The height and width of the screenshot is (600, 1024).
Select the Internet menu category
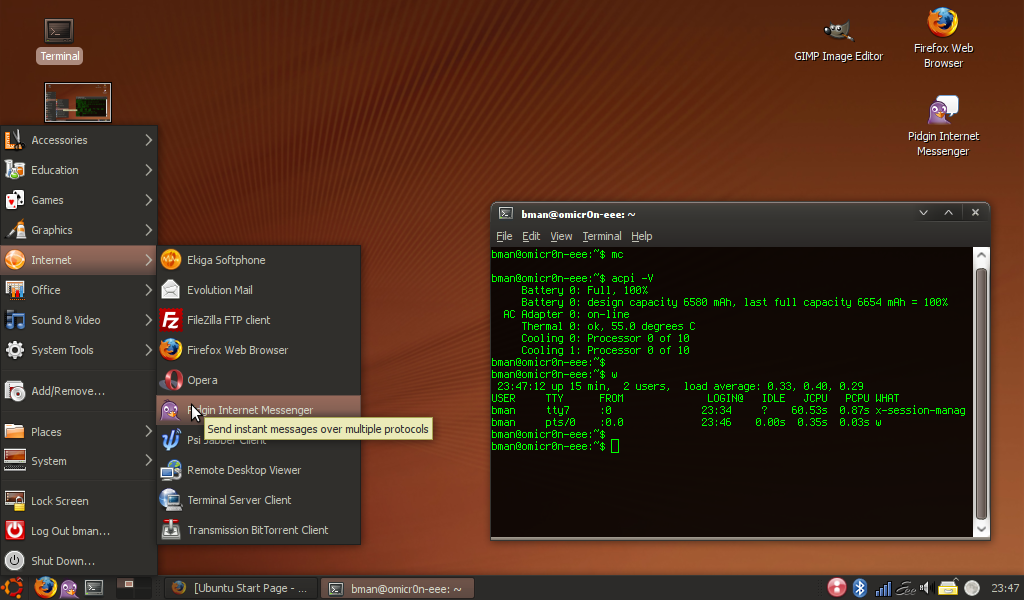tap(78, 260)
